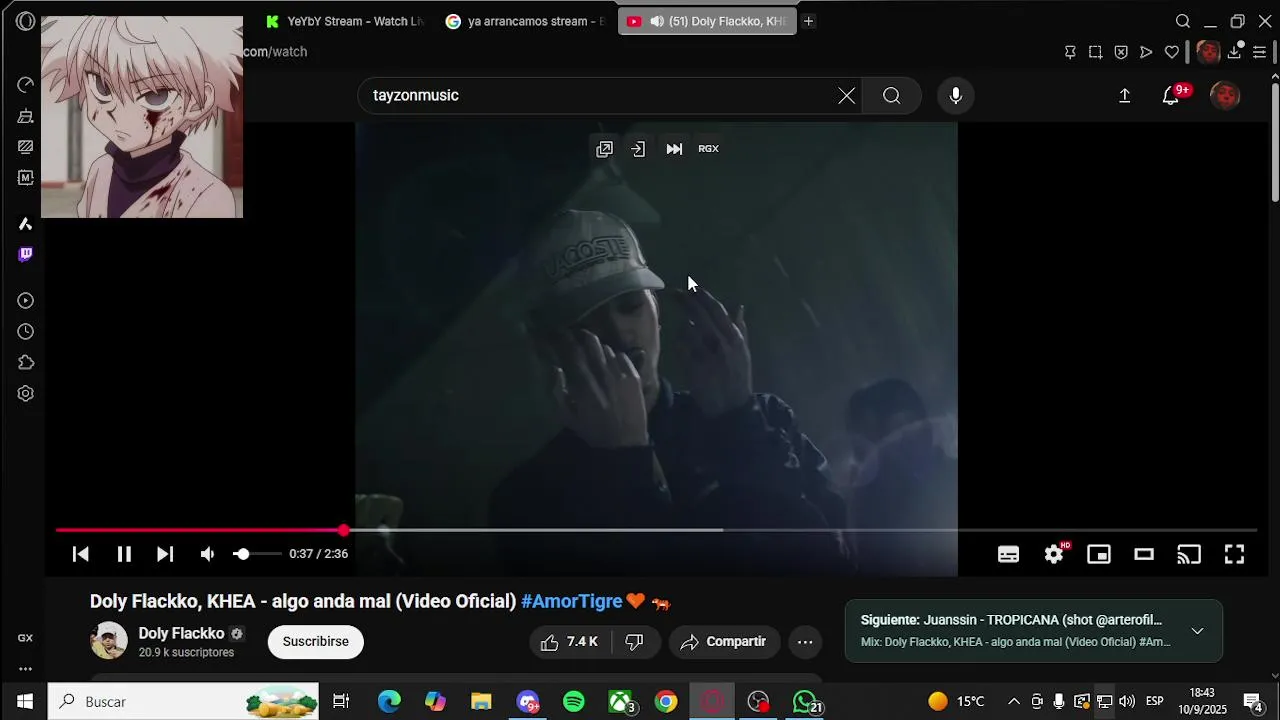Toggle subtitles captions button
The height and width of the screenshot is (720, 1280).
click(x=1008, y=554)
